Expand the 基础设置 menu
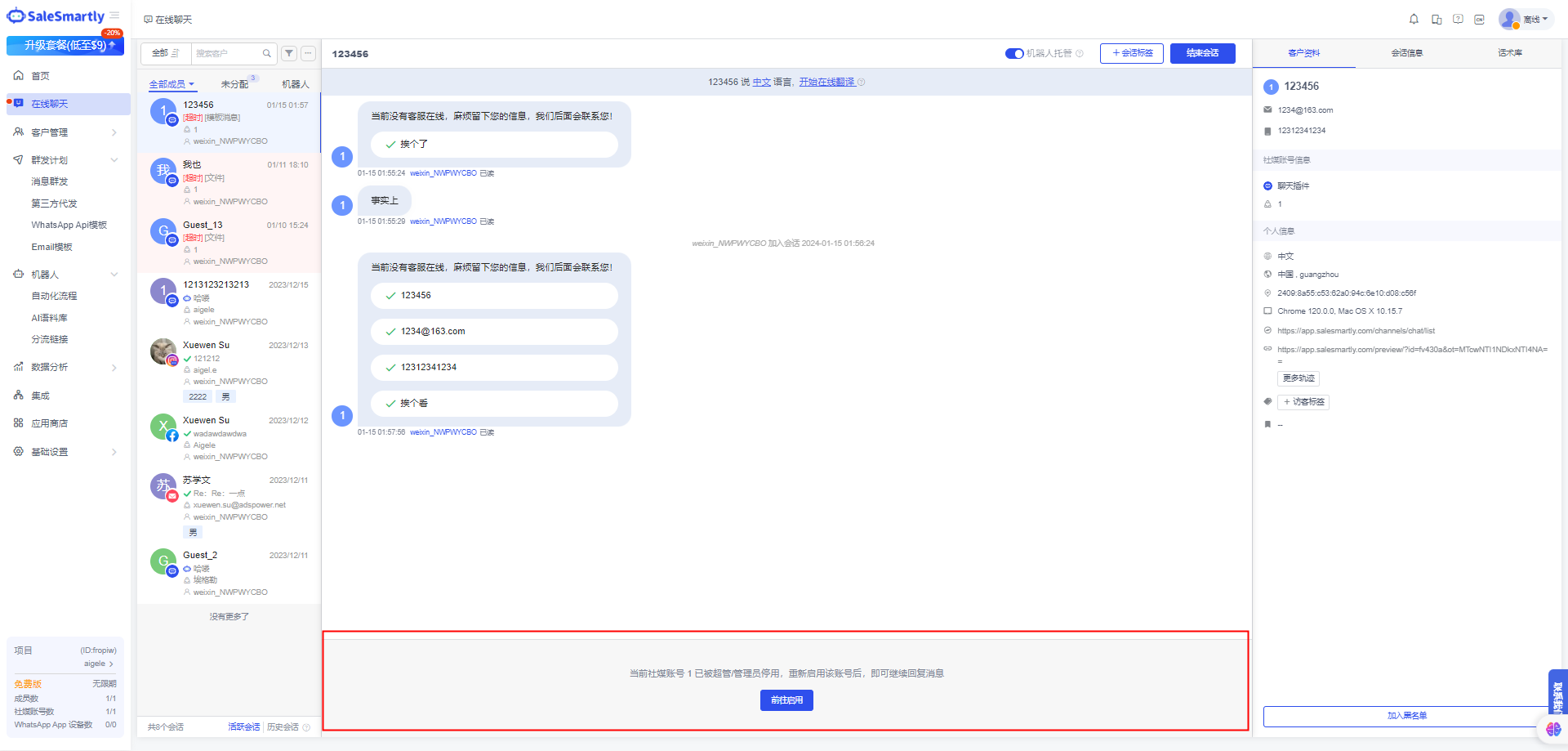The image size is (1568, 751). click(65, 452)
